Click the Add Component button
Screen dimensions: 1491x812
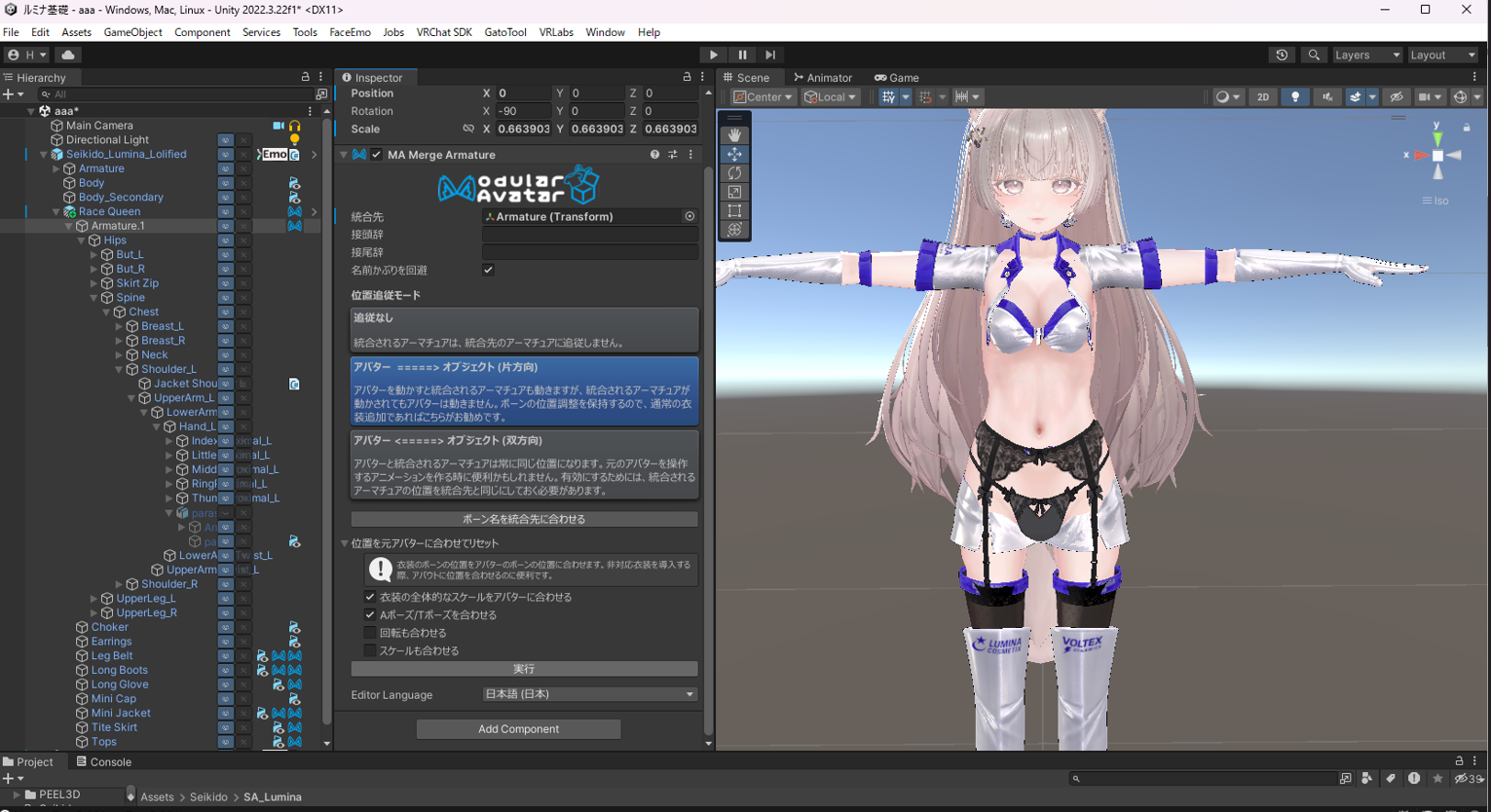(518, 729)
